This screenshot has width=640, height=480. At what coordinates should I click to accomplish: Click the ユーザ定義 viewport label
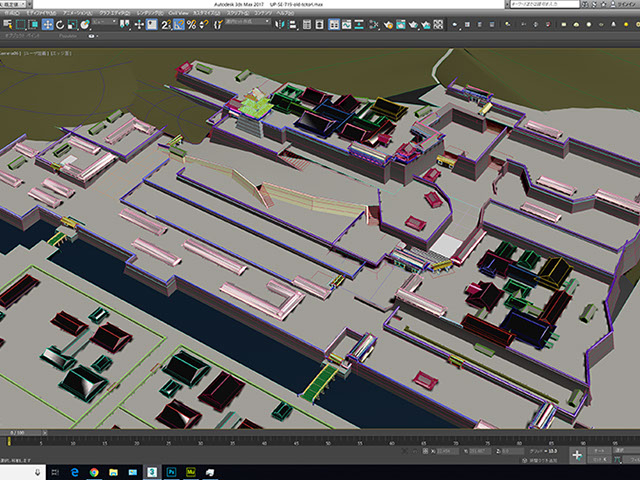point(34,52)
